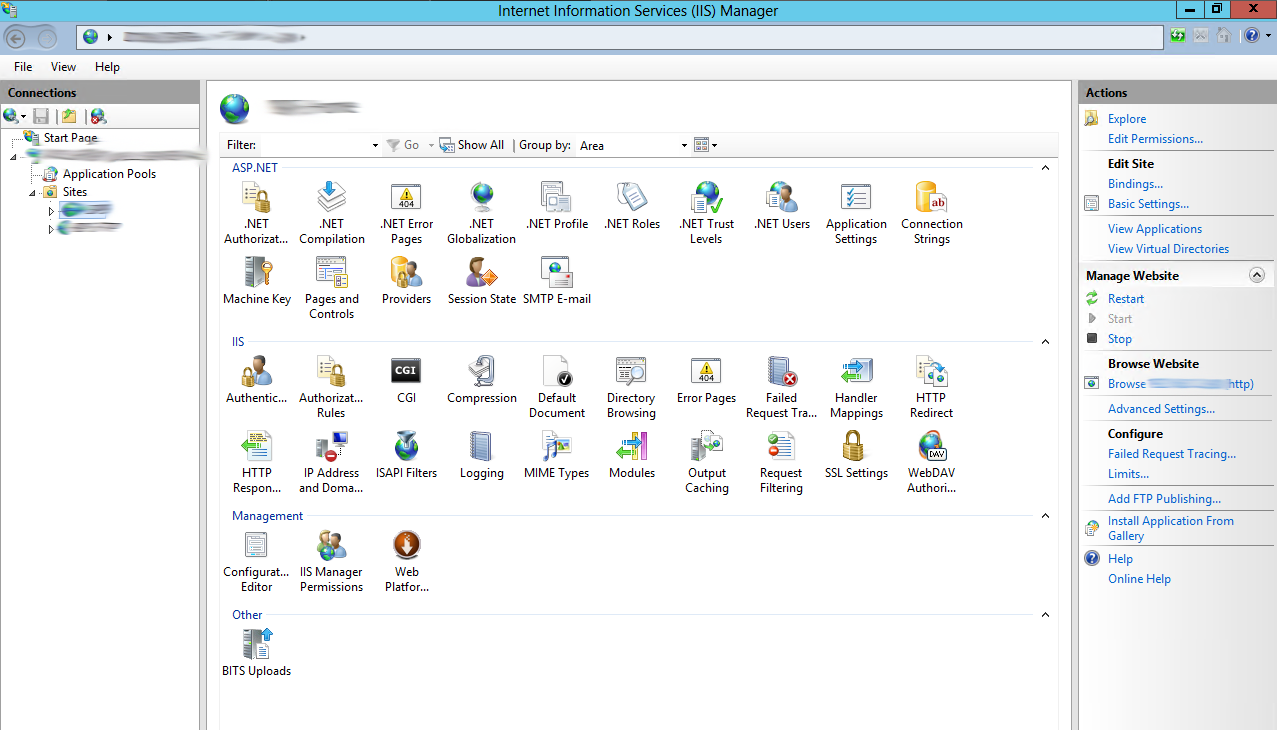This screenshot has width=1277, height=730.
Task: Open the .NET Profile feature
Action: click(556, 206)
